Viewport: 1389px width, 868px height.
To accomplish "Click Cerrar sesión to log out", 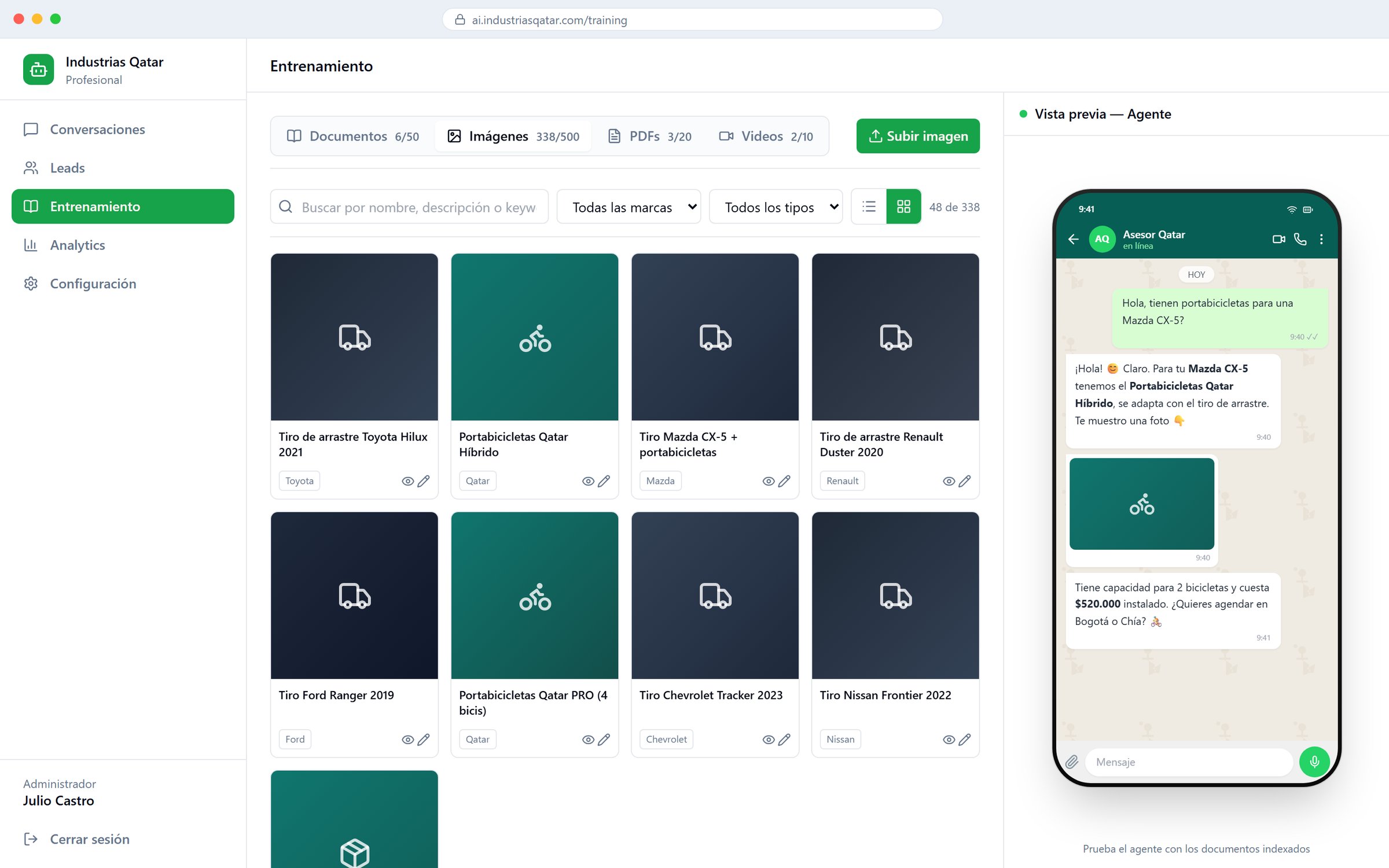I will [76, 839].
